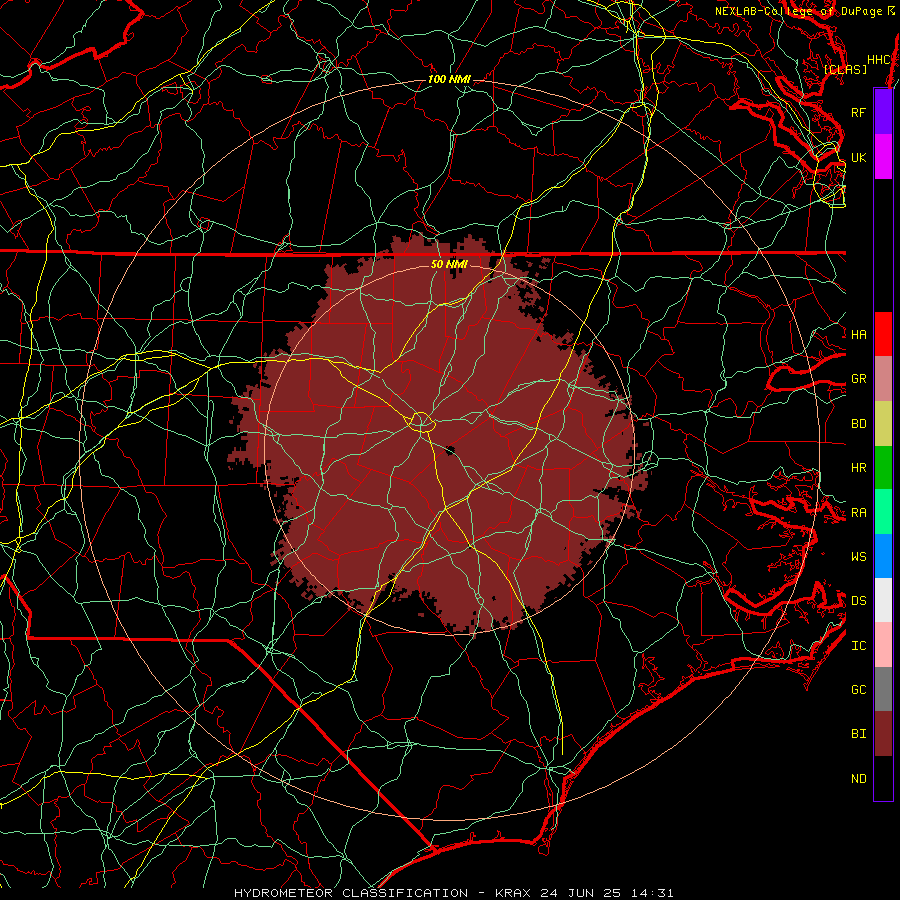Click the HA legend label
This screenshot has width=900, height=900.
pyautogui.click(x=858, y=334)
